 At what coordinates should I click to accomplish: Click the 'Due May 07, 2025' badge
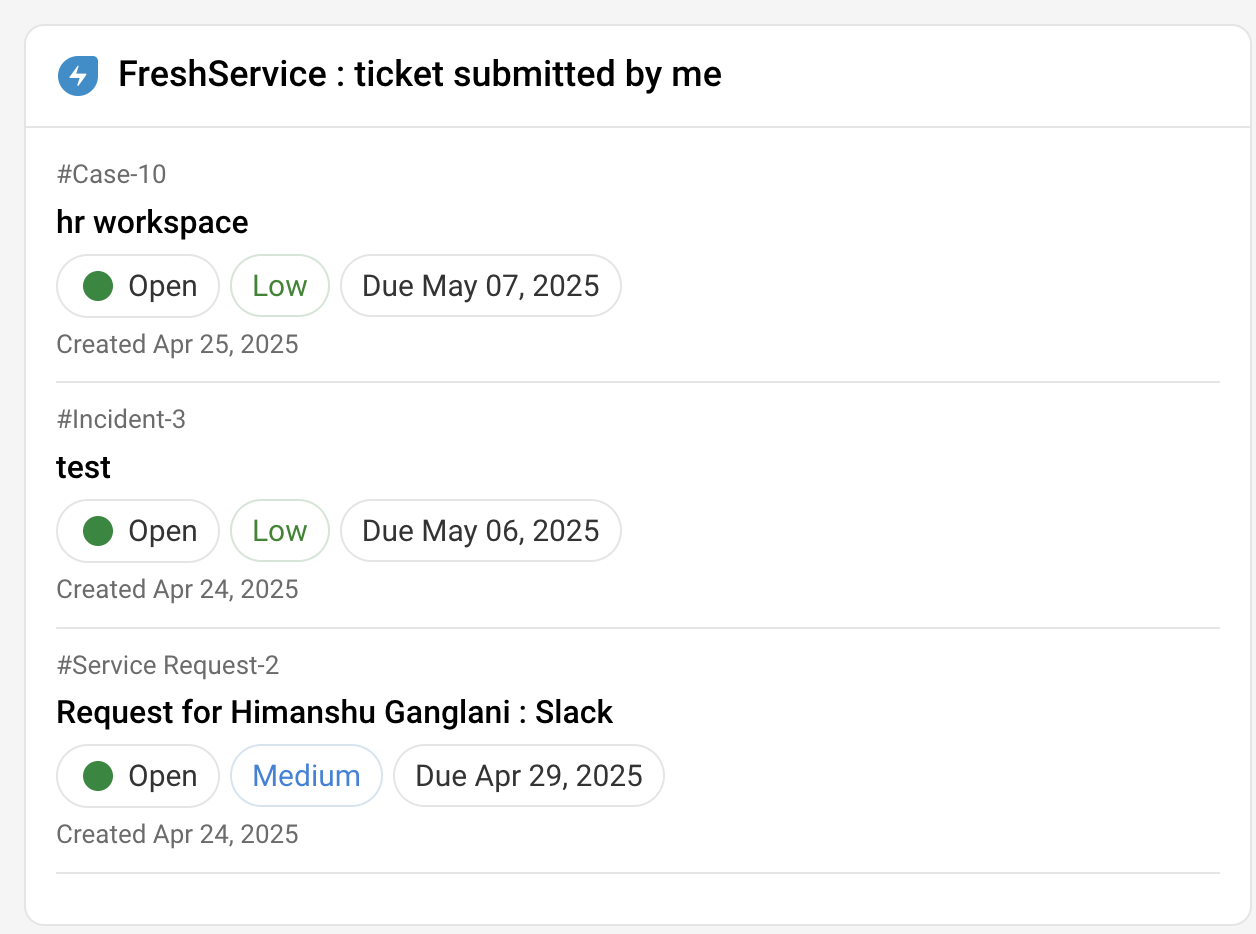pyautogui.click(x=480, y=286)
